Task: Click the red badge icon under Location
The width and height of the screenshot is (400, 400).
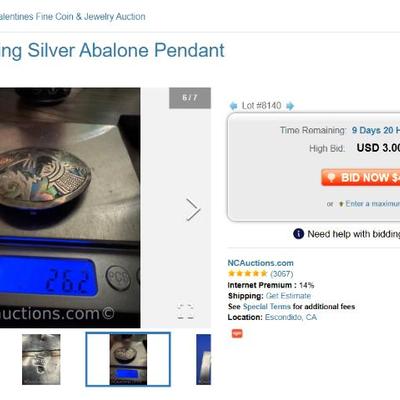Action: click(x=237, y=333)
